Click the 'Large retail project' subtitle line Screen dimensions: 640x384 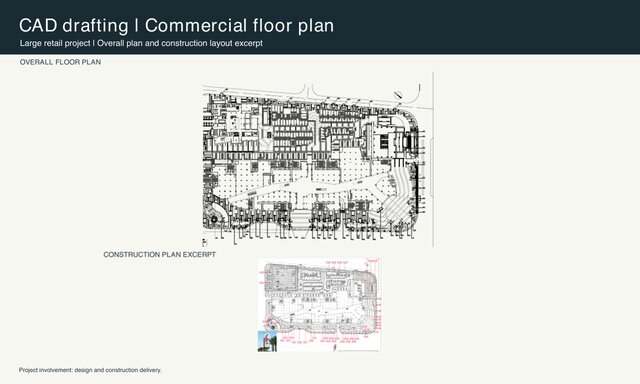[141, 43]
